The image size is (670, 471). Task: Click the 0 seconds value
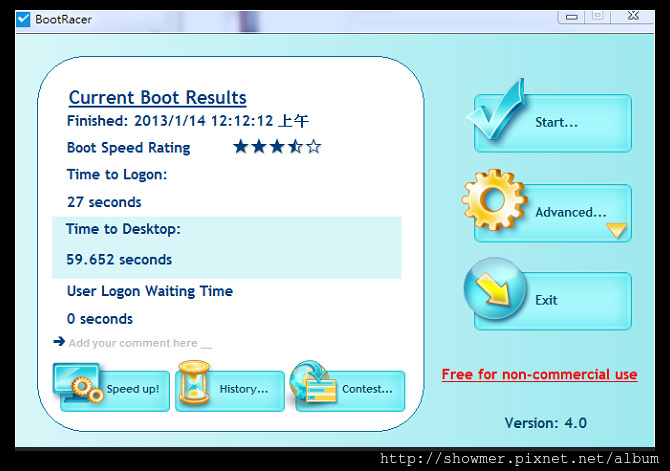(100, 319)
